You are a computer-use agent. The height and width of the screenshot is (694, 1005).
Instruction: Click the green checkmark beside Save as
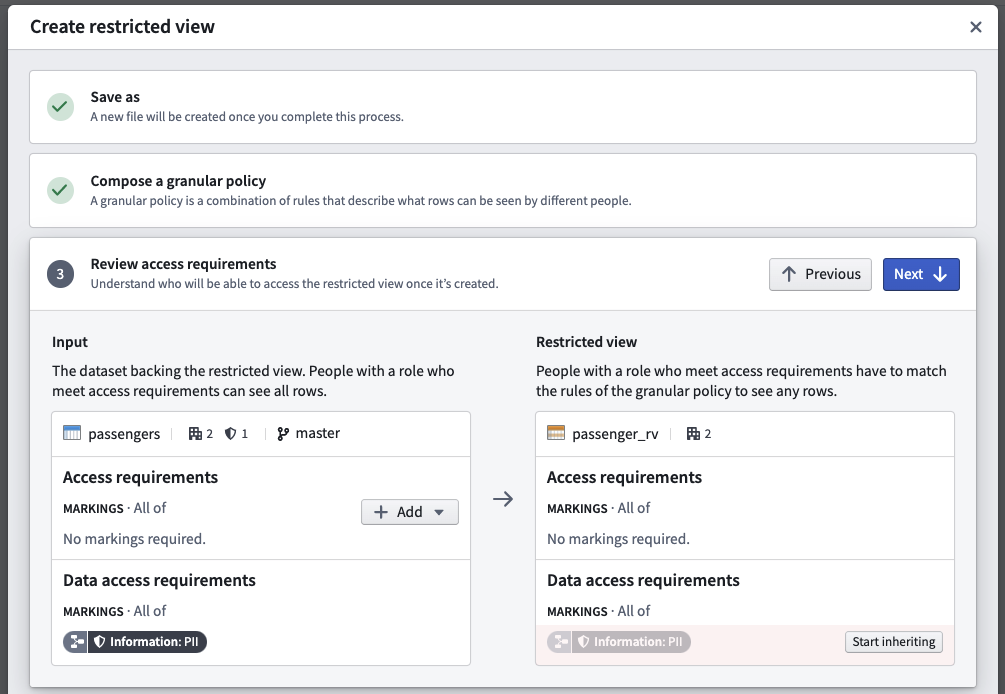(60, 107)
